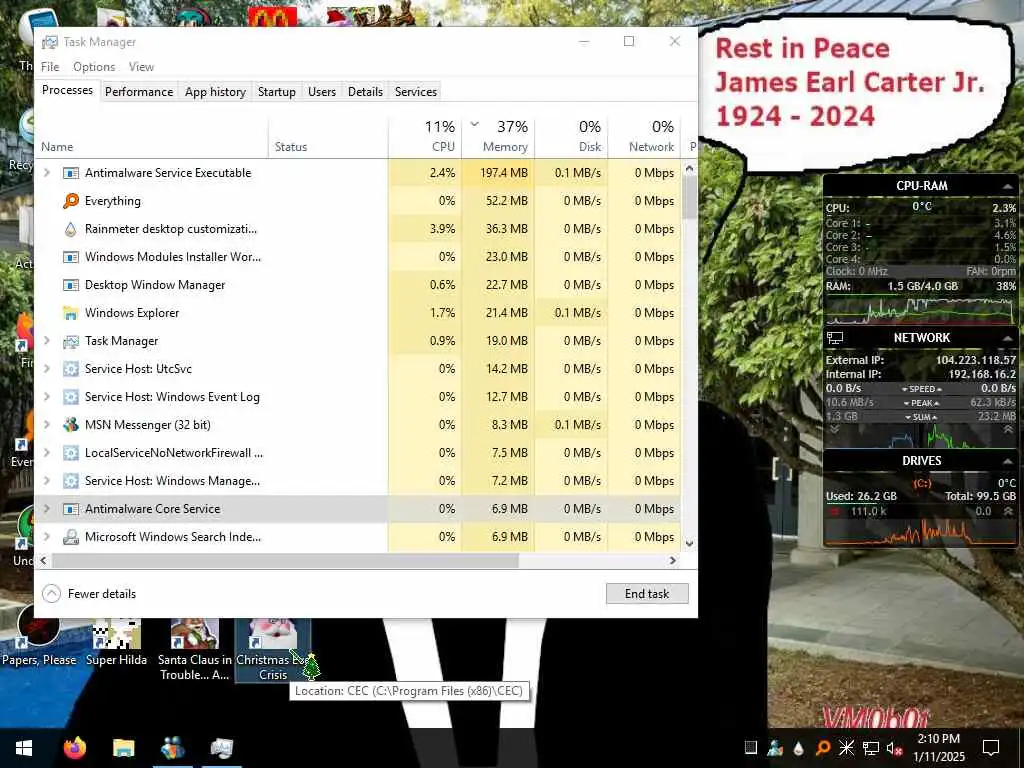The image size is (1024, 768).
Task: Expand the MSN Messenger (32 bit) group
Action: [x=46, y=424]
